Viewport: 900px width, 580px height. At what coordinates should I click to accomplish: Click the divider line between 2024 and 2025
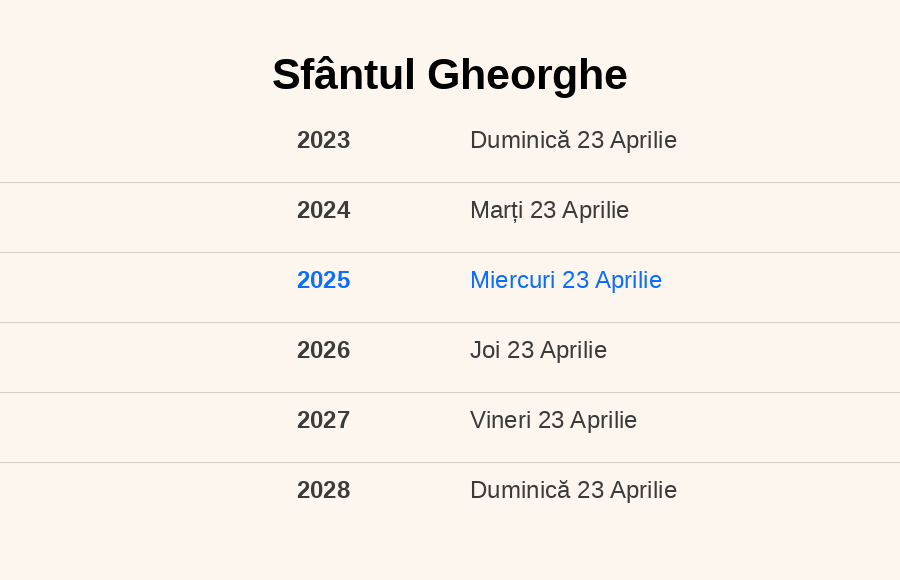[x=450, y=253]
